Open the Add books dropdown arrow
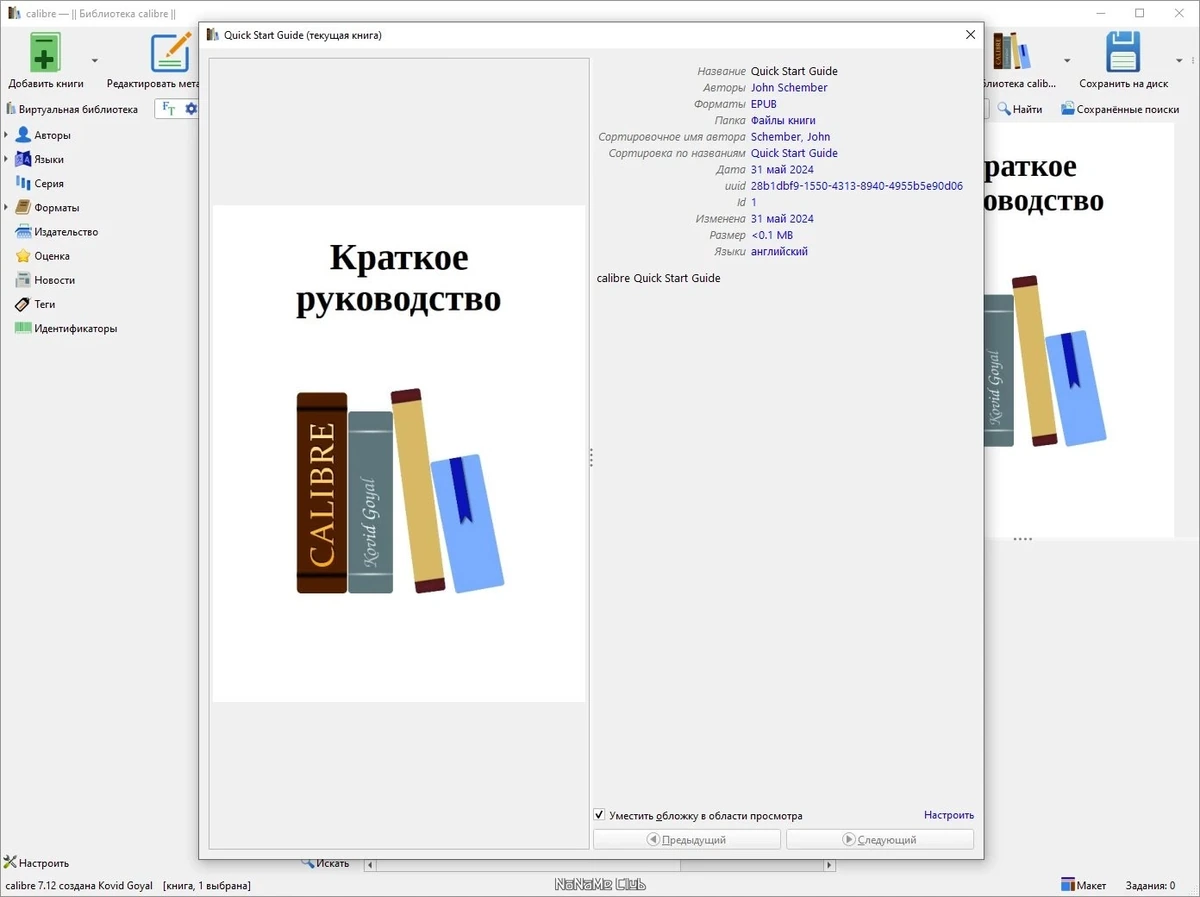 [95, 60]
